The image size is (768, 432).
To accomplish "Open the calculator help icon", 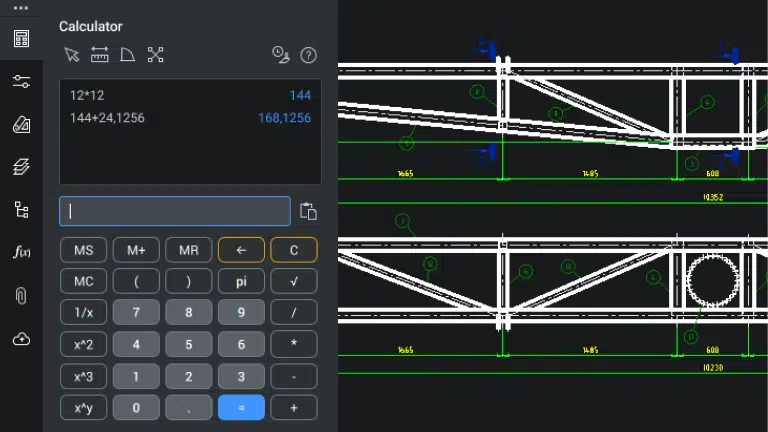I will click(x=308, y=55).
